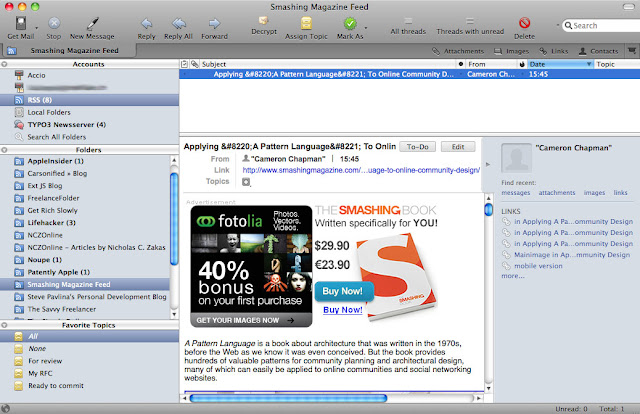Click the Delete toolbar icon
This screenshot has width=640, height=414.
coord(524,23)
